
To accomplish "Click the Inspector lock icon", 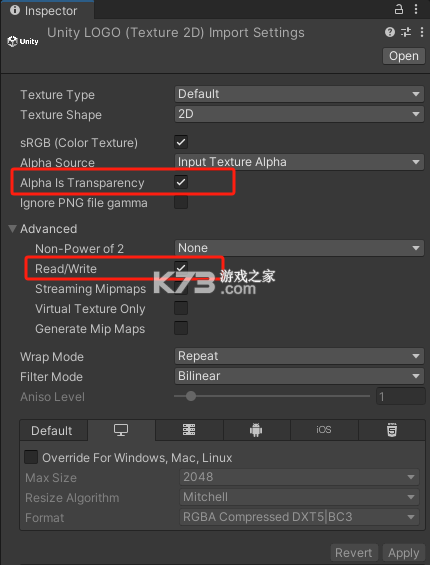I will (x=399, y=9).
